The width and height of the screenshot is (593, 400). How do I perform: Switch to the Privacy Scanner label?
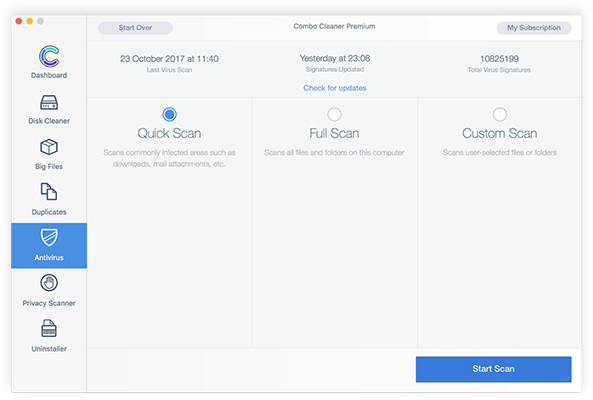49,303
